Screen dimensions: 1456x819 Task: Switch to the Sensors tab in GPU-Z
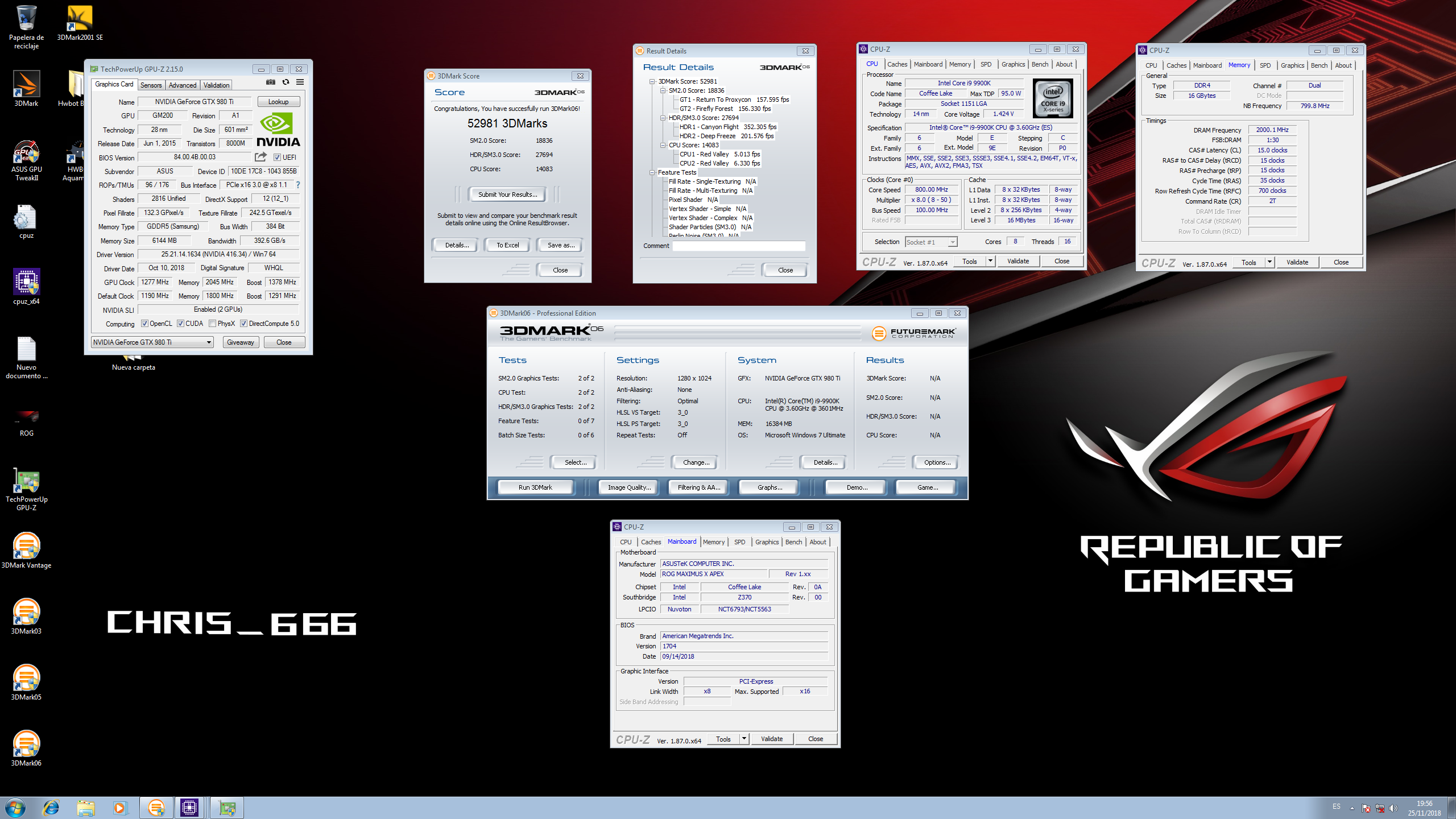click(x=151, y=85)
